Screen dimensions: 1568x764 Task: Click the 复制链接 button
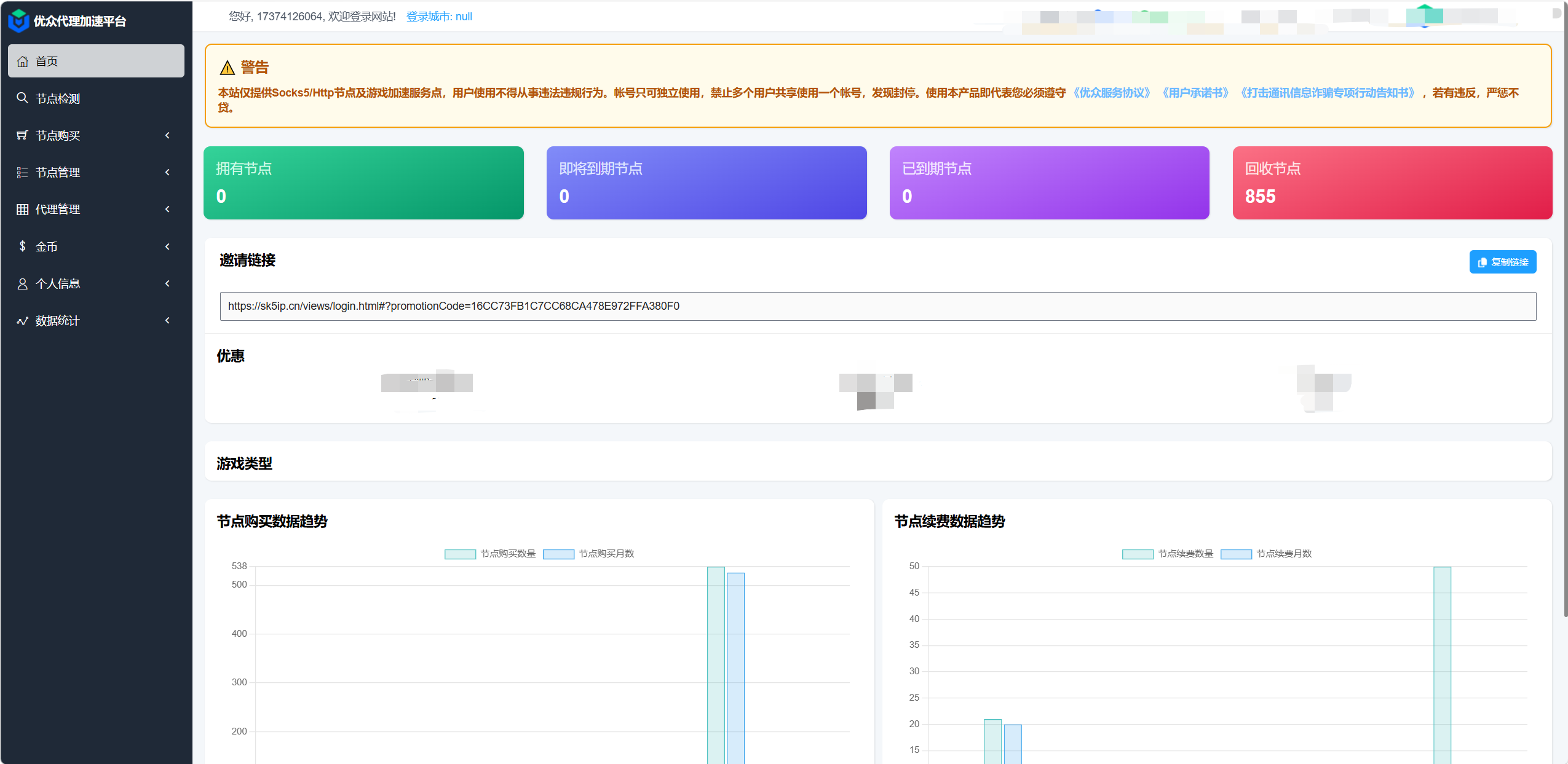1502,262
